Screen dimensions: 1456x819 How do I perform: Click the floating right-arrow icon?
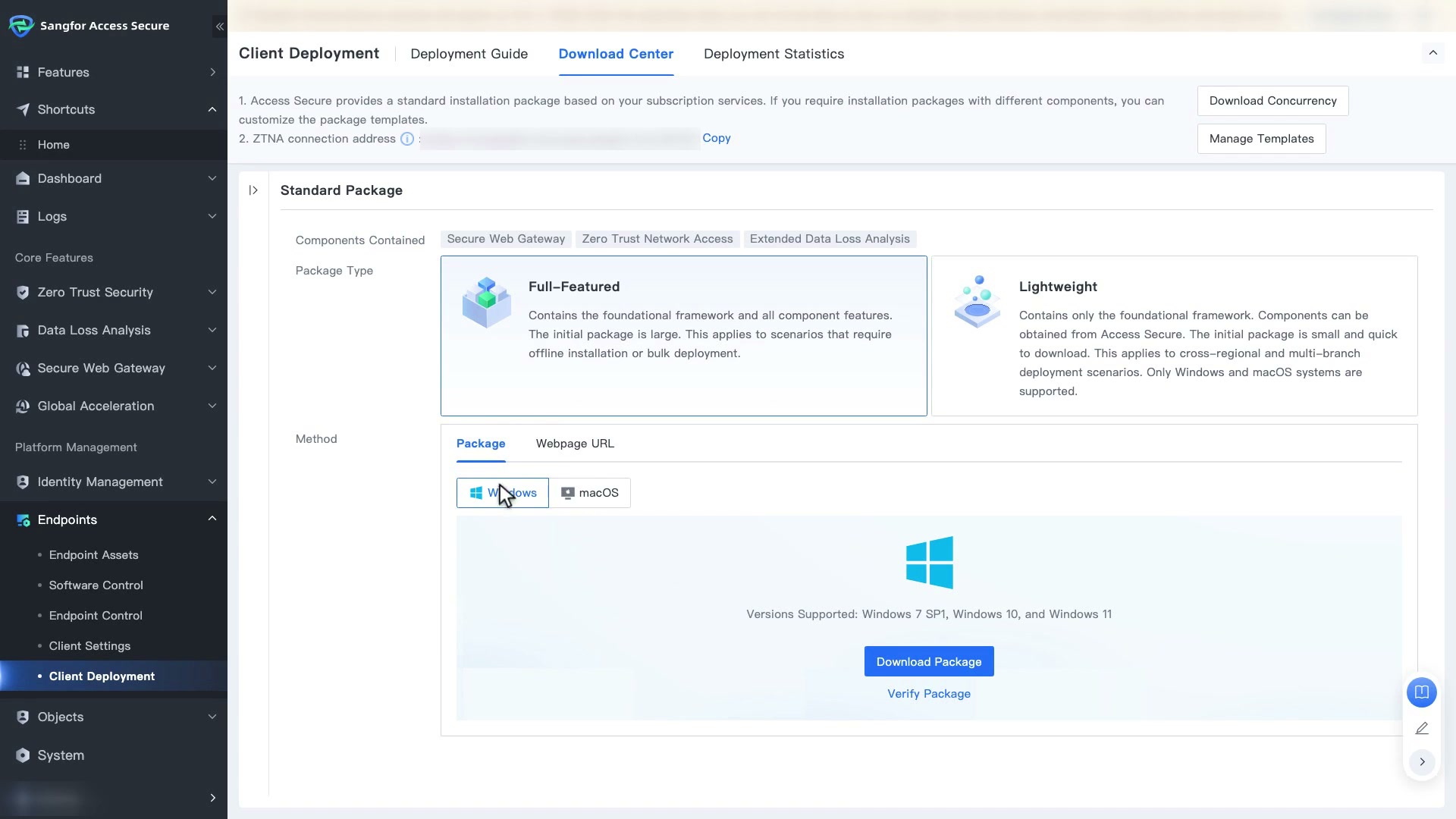point(1423,761)
